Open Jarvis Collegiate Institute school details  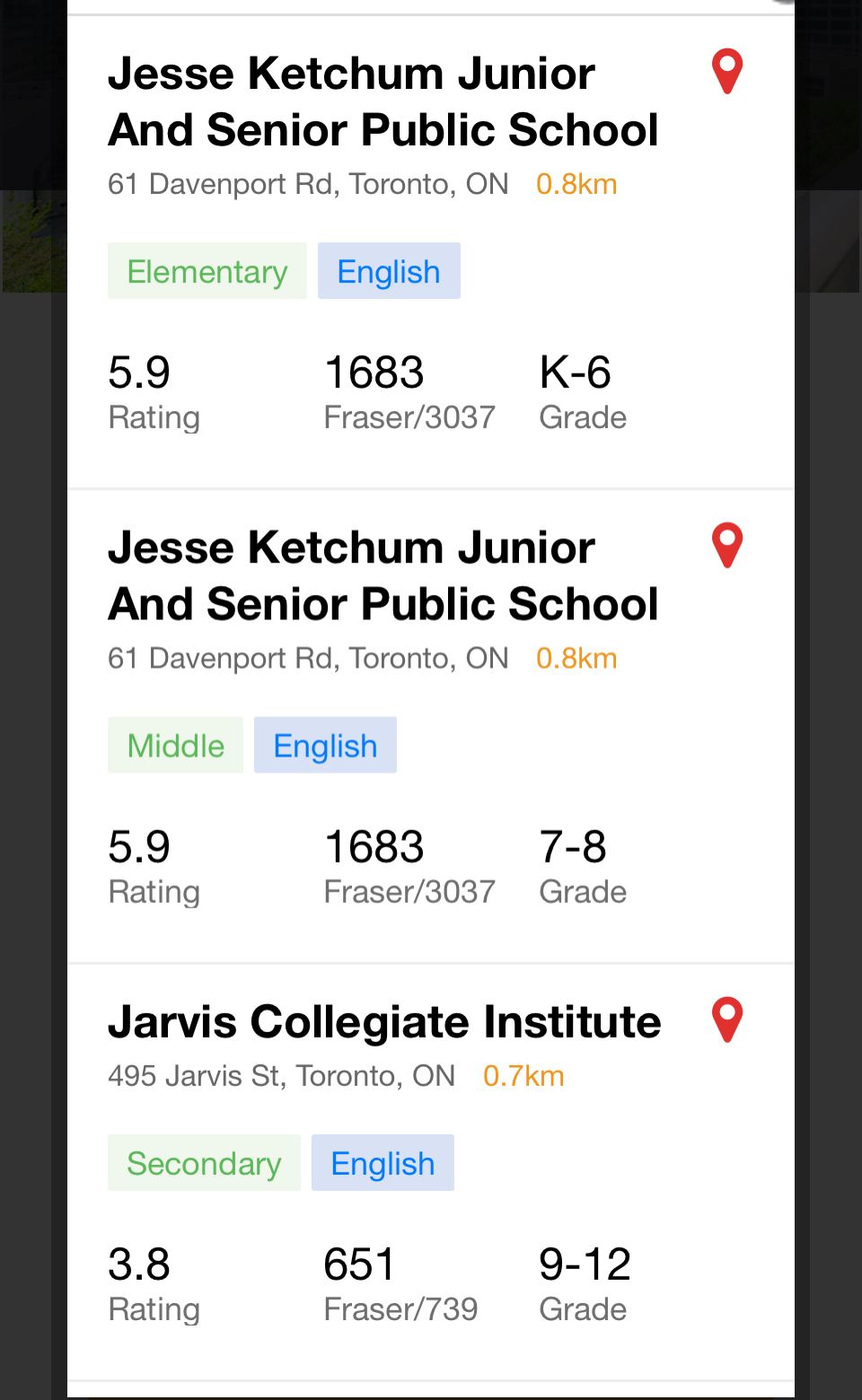click(x=384, y=1021)
